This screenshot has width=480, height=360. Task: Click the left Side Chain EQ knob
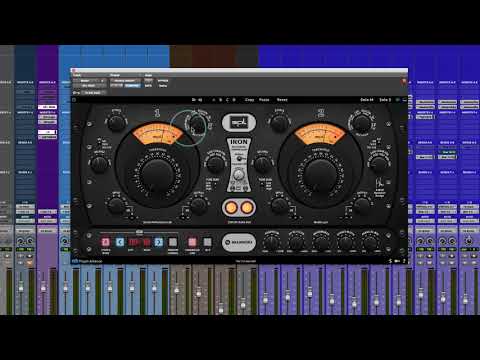pyautogui.click(x=215, y=163)
